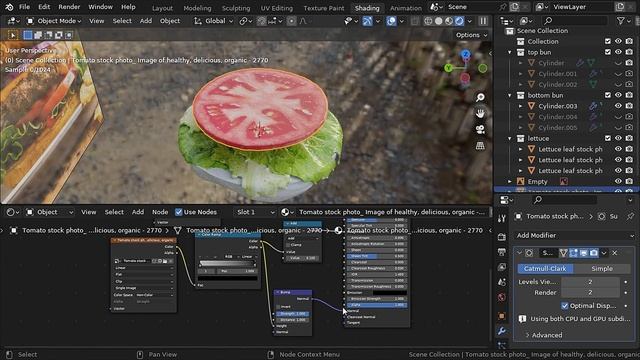Toggle modifier render camera icon
Screen dimensions: 640x360
click(x=594, y=253)
